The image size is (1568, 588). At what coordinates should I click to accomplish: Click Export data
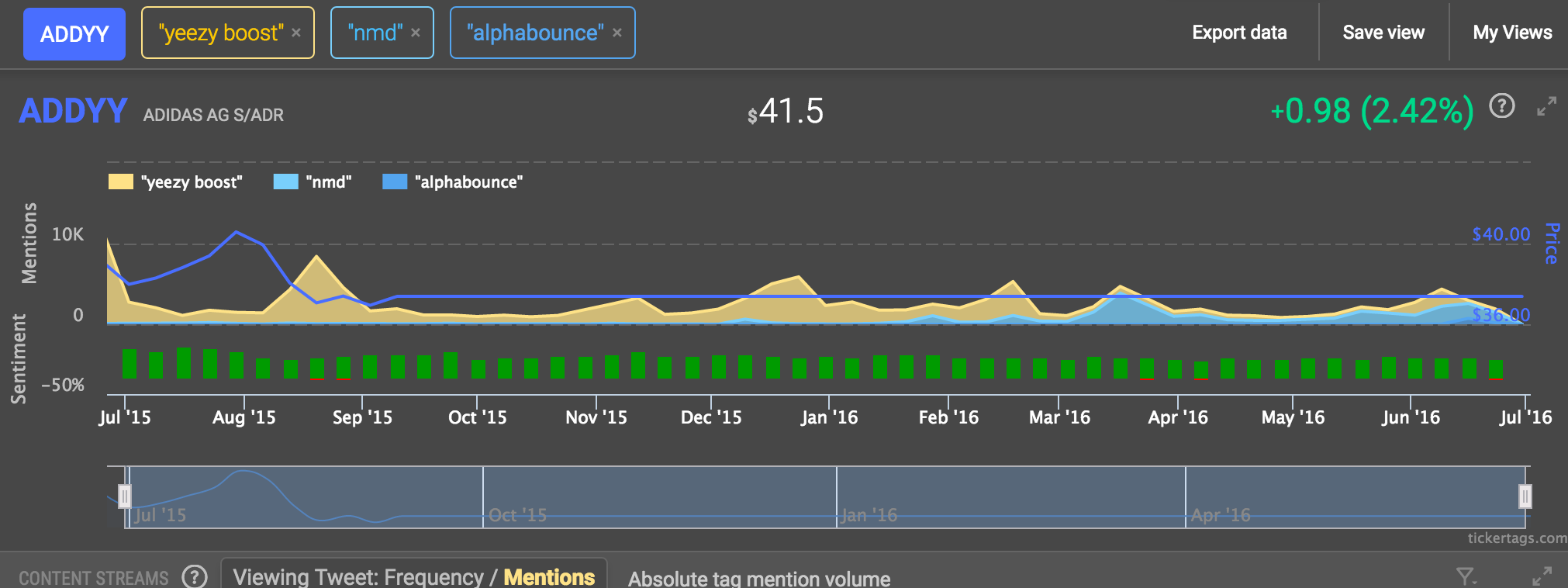click(1239, 33)
